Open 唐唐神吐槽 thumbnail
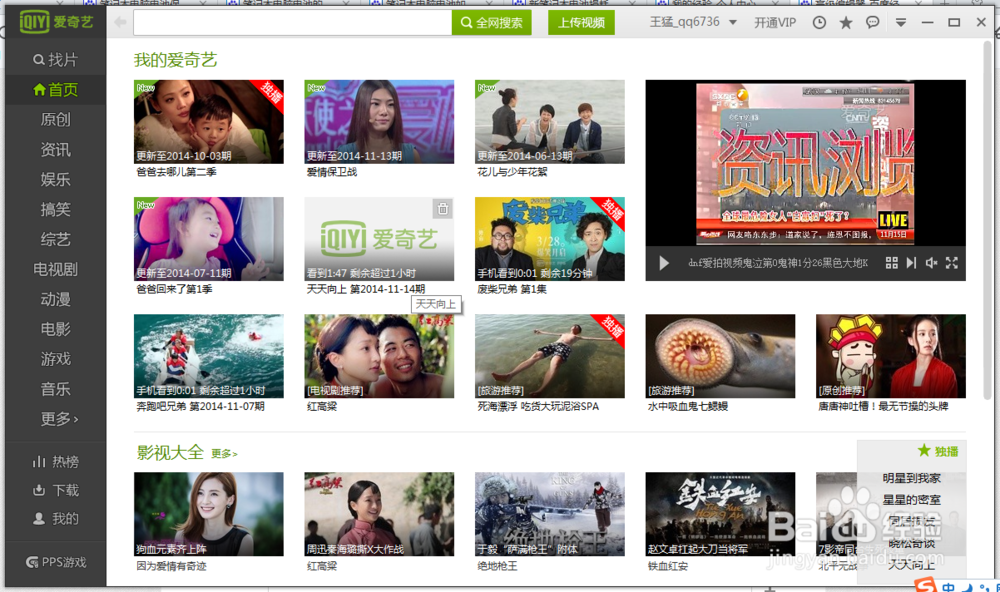Viewport: 1000px width, 592px height. click(x=891, y=356)
